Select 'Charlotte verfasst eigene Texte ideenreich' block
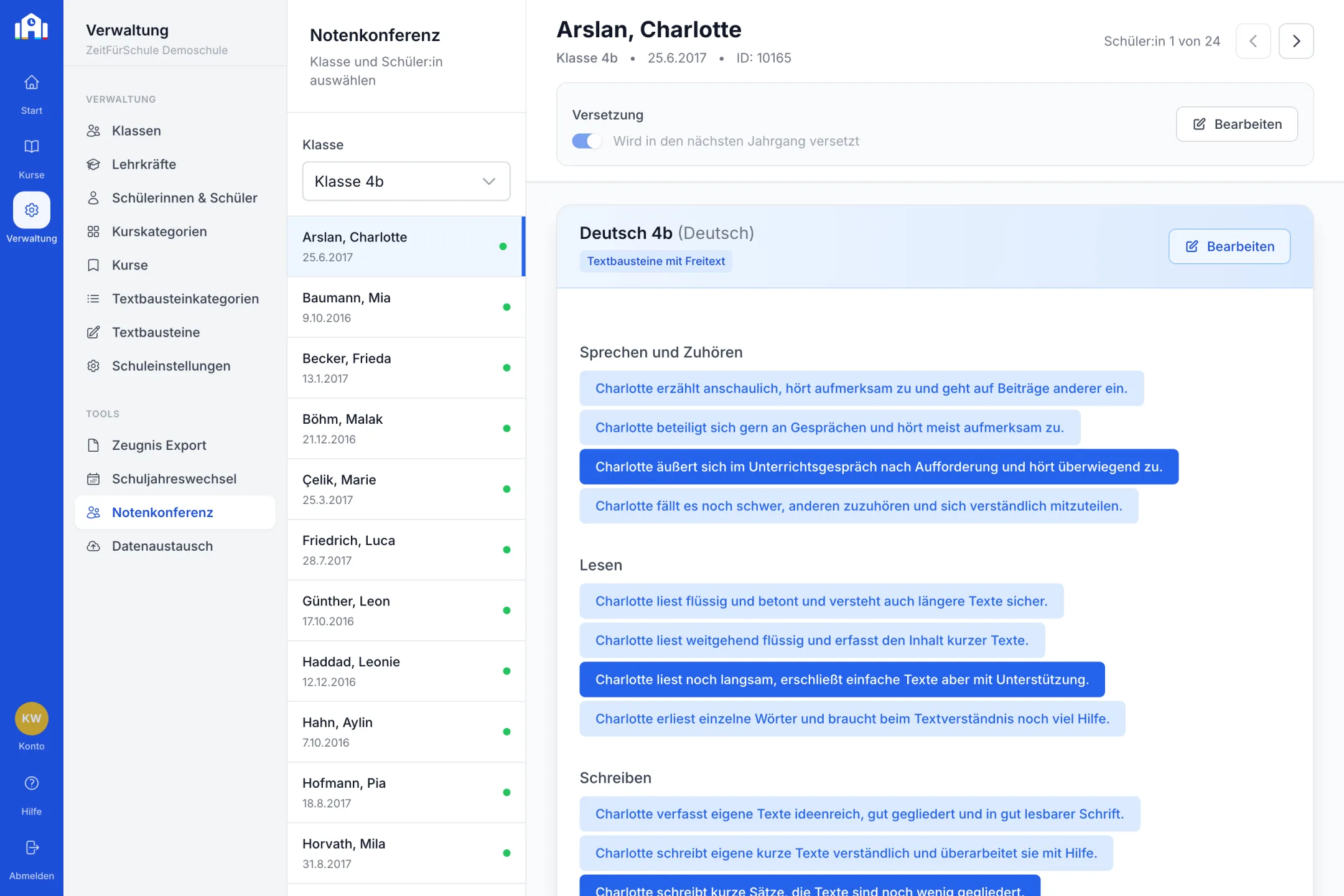This screenshot has height=896, width=1344. (859, 814)
